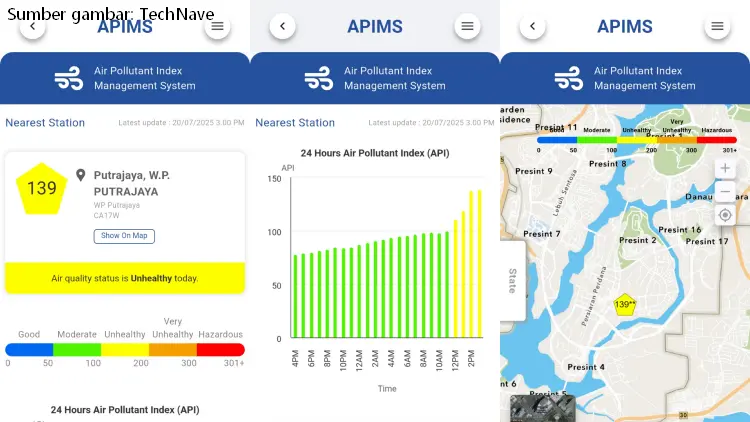Click the CA17W station code

click(107, 216)
